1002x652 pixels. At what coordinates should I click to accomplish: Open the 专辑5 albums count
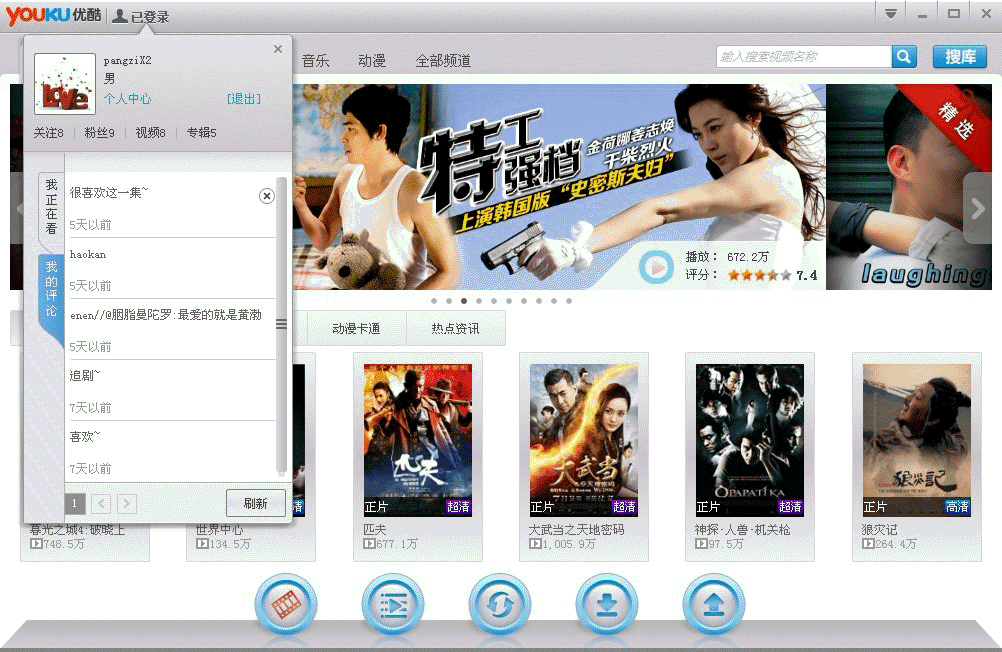tap(201, 132)
